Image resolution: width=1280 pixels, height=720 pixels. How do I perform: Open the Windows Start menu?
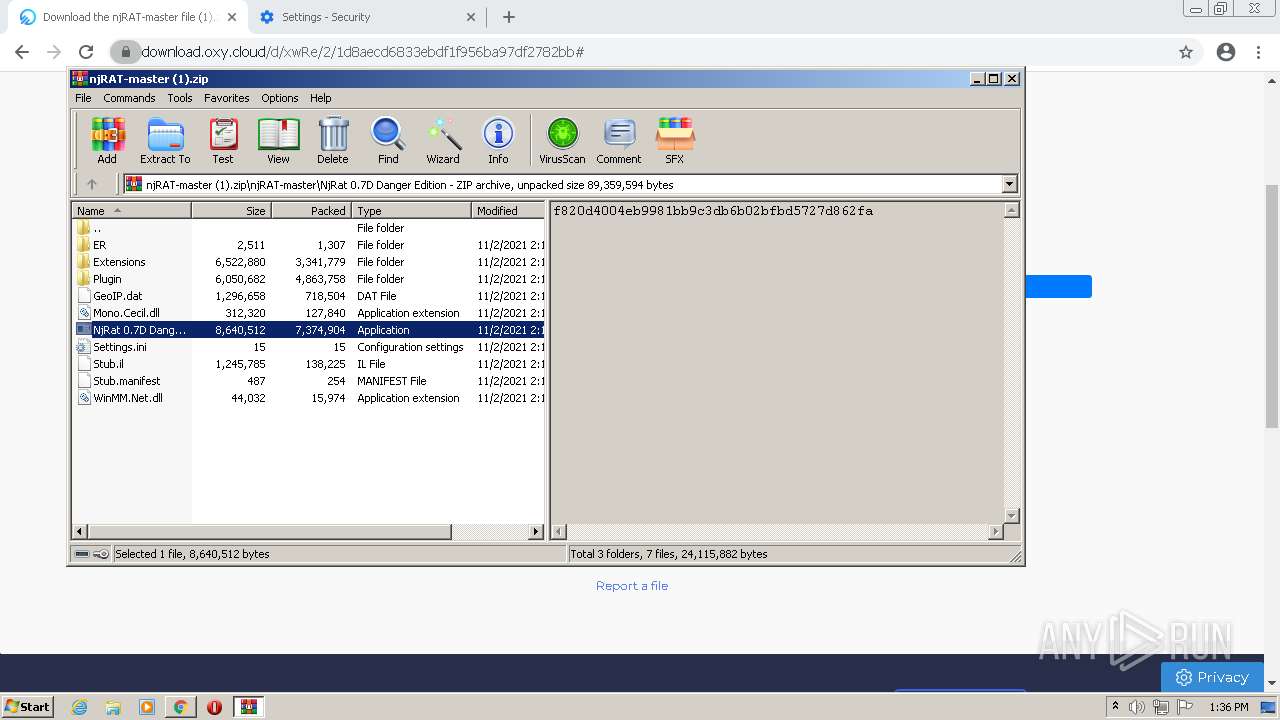(28, 706)
